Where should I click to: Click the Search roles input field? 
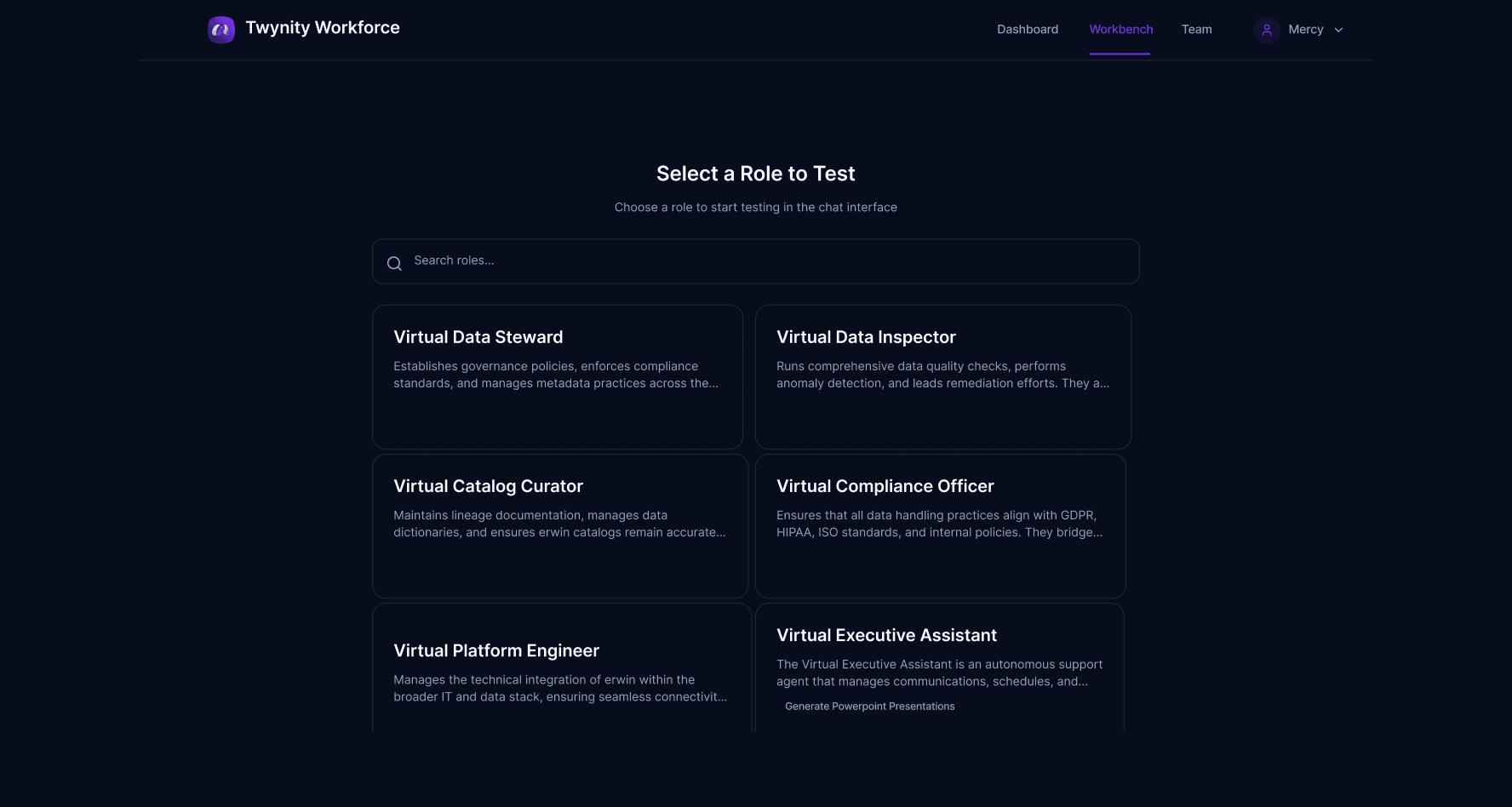[766, 260]
